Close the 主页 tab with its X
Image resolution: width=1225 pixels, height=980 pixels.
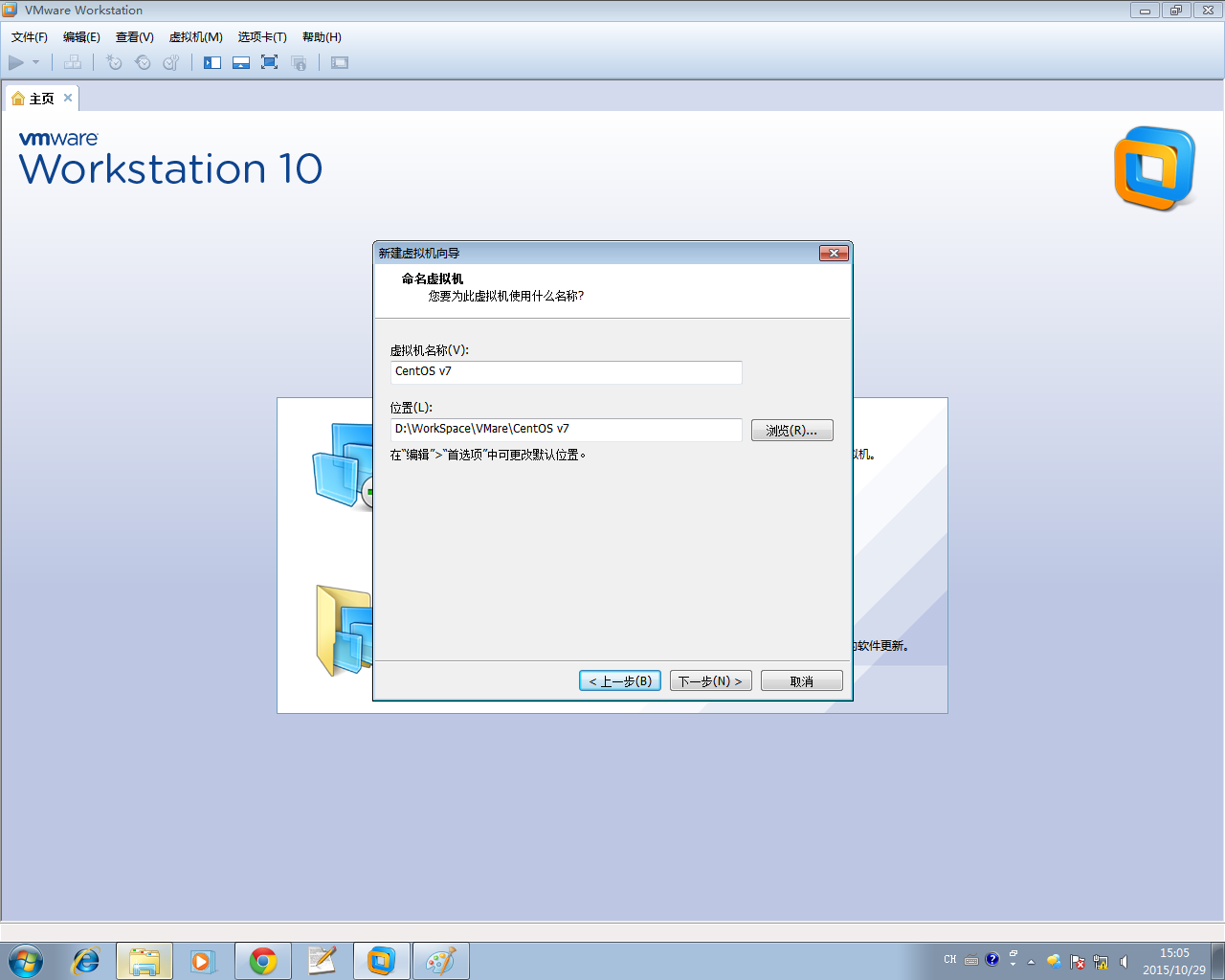(68, 98)
